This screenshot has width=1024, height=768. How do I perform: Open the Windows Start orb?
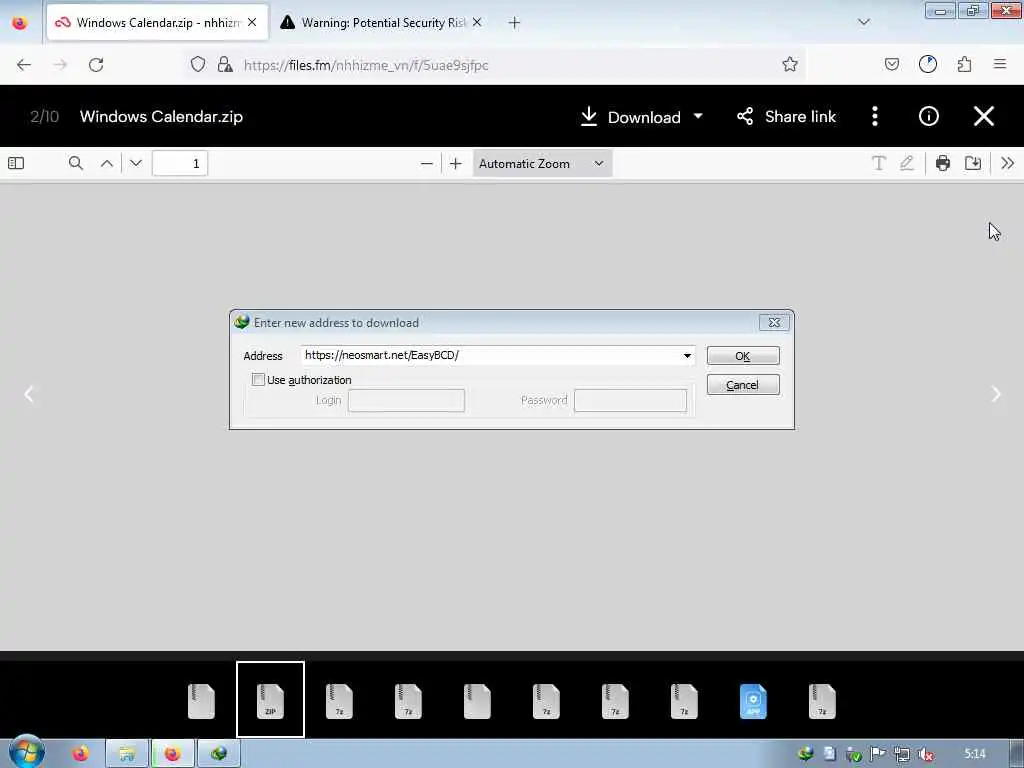[x=26, y=752]
